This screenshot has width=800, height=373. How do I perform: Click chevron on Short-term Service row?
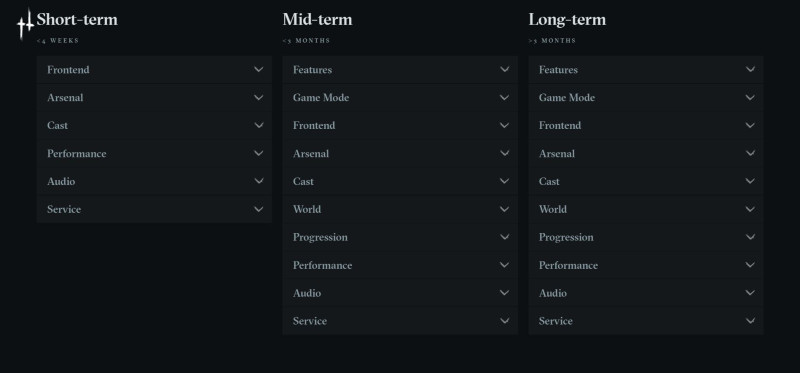(259, 209)
